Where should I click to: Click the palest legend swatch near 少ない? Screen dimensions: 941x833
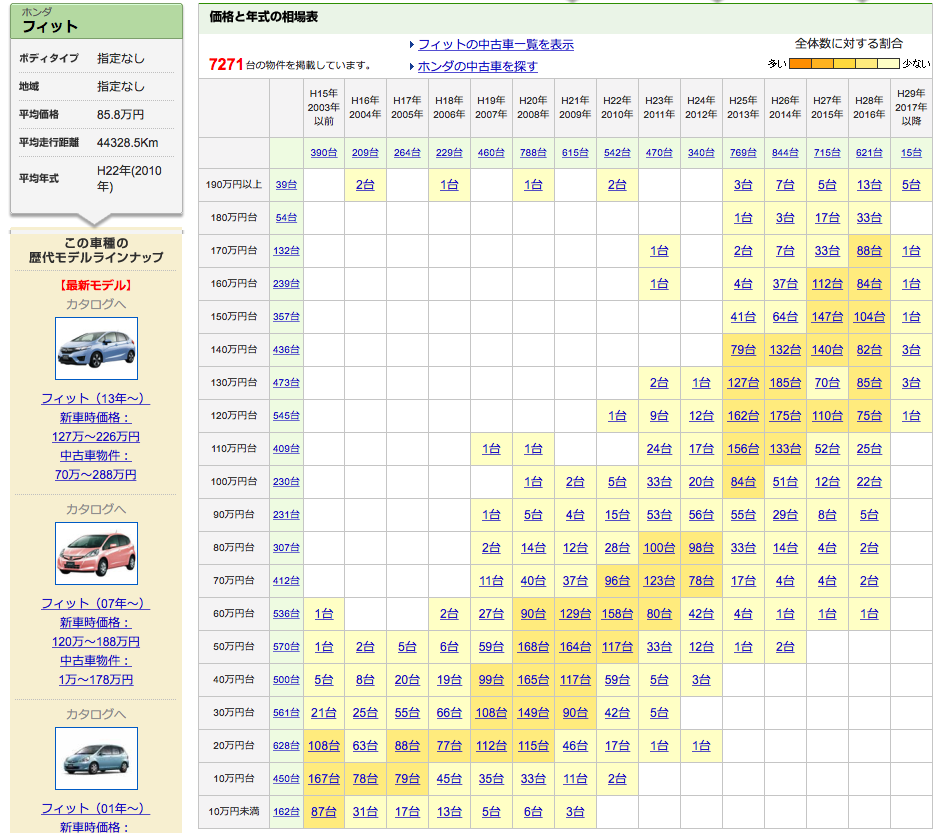click(889, 64)
